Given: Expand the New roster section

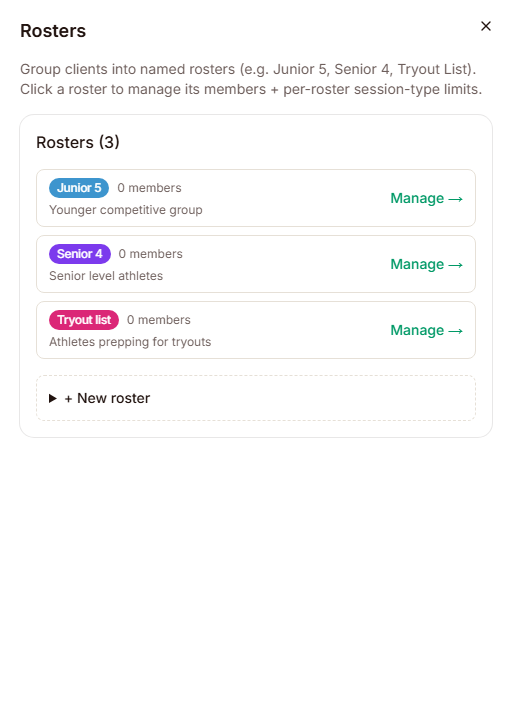Looking at the screenshot, I should pyautogui.click(x=256, y=398).
